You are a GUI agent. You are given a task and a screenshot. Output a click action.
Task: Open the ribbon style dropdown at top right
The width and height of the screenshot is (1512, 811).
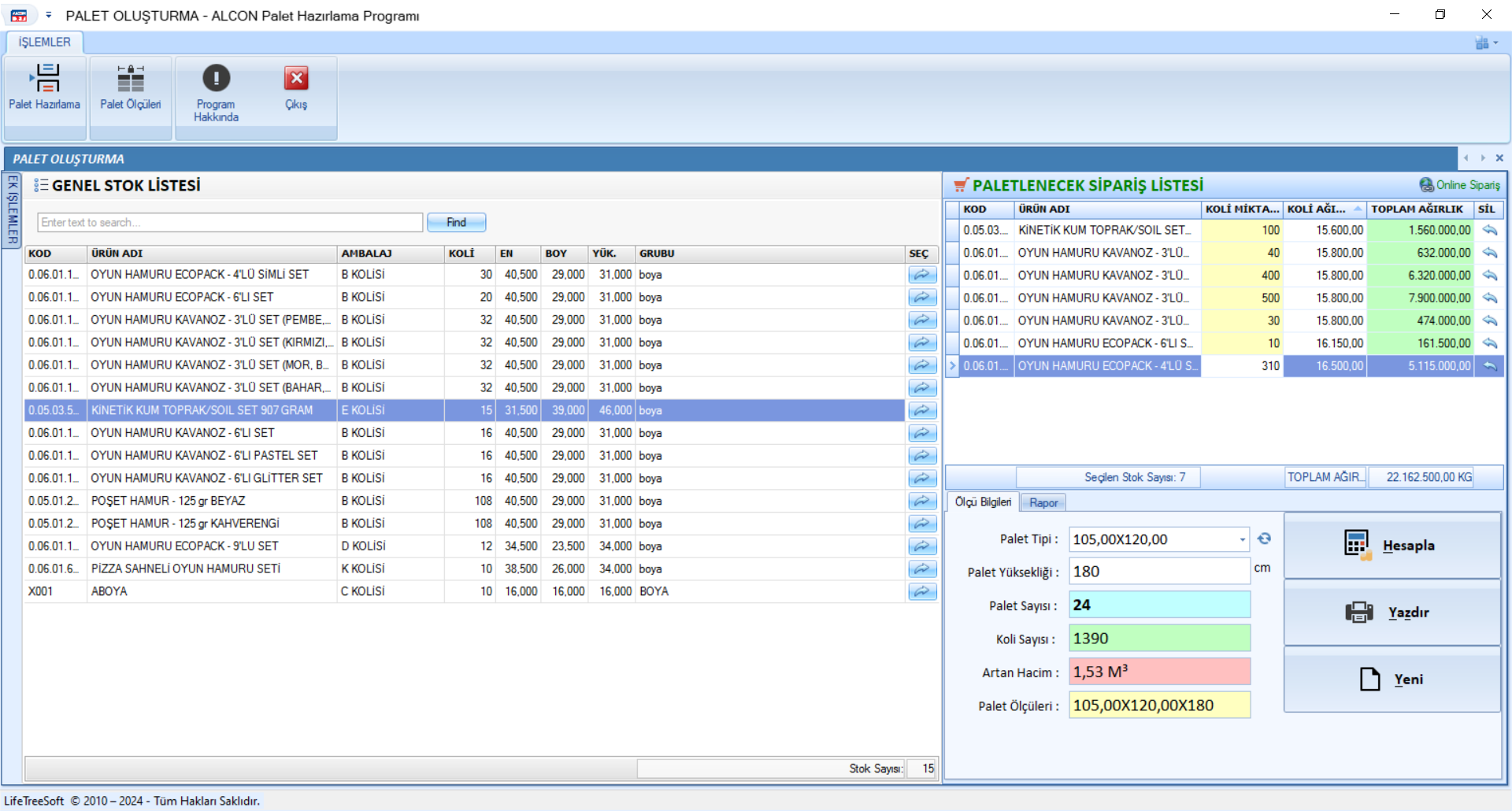(1486, 43)
